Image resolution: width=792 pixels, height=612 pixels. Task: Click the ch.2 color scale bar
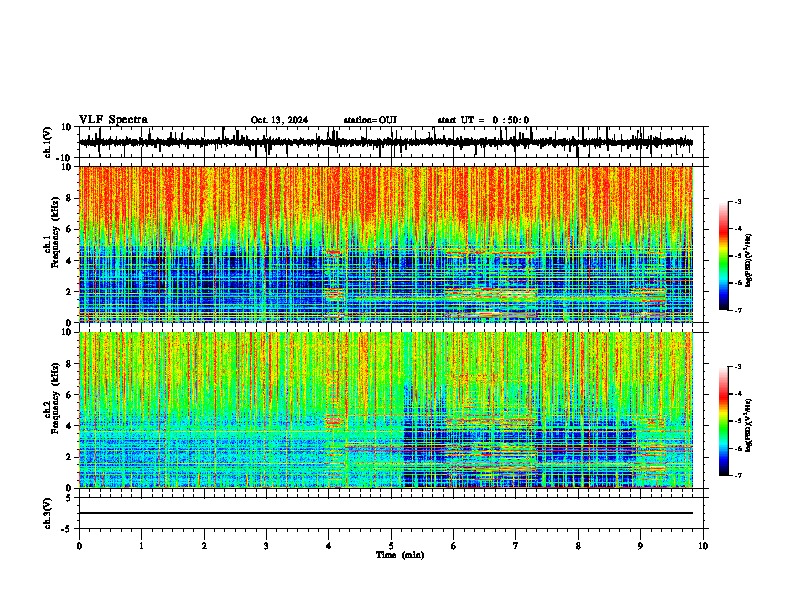click(723, 421)
